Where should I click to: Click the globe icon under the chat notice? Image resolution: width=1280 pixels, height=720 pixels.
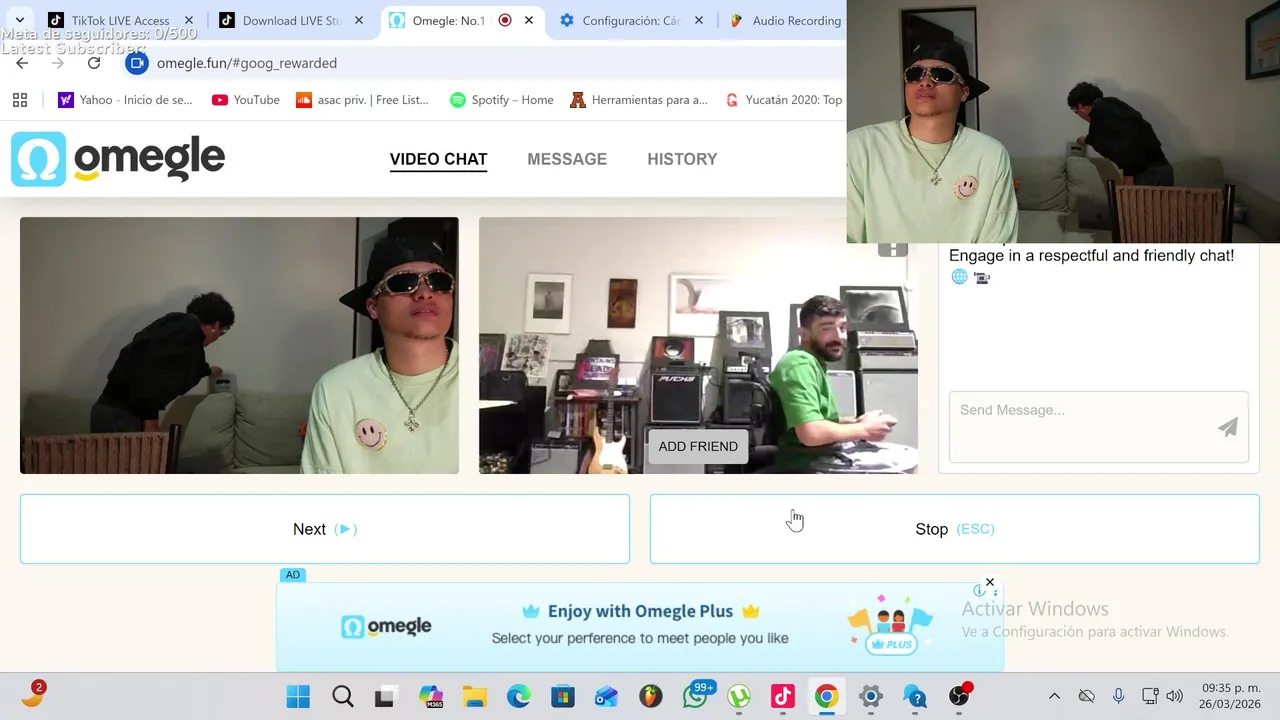coord(959,277)
